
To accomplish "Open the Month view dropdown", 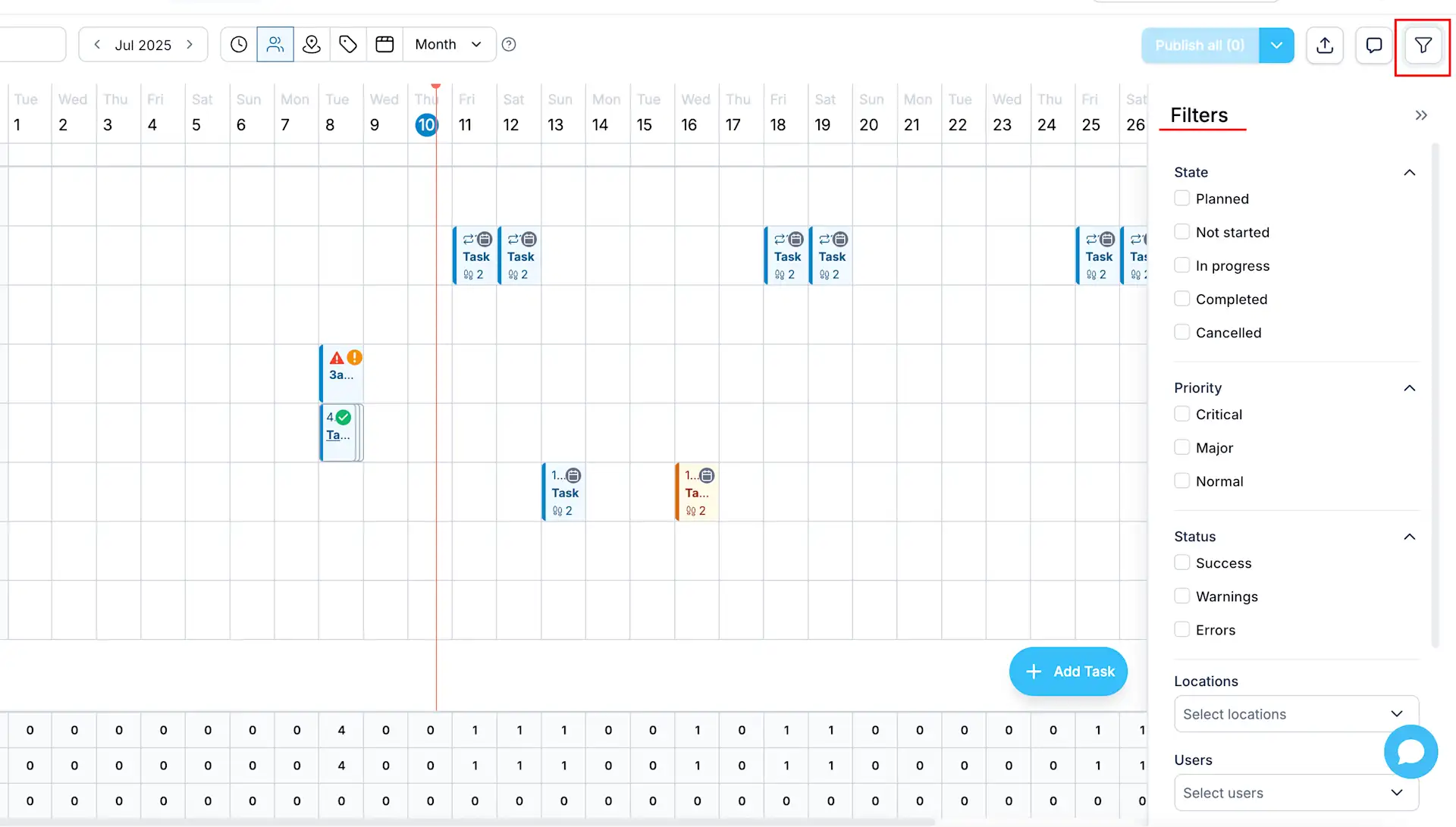I will [447, 44].
